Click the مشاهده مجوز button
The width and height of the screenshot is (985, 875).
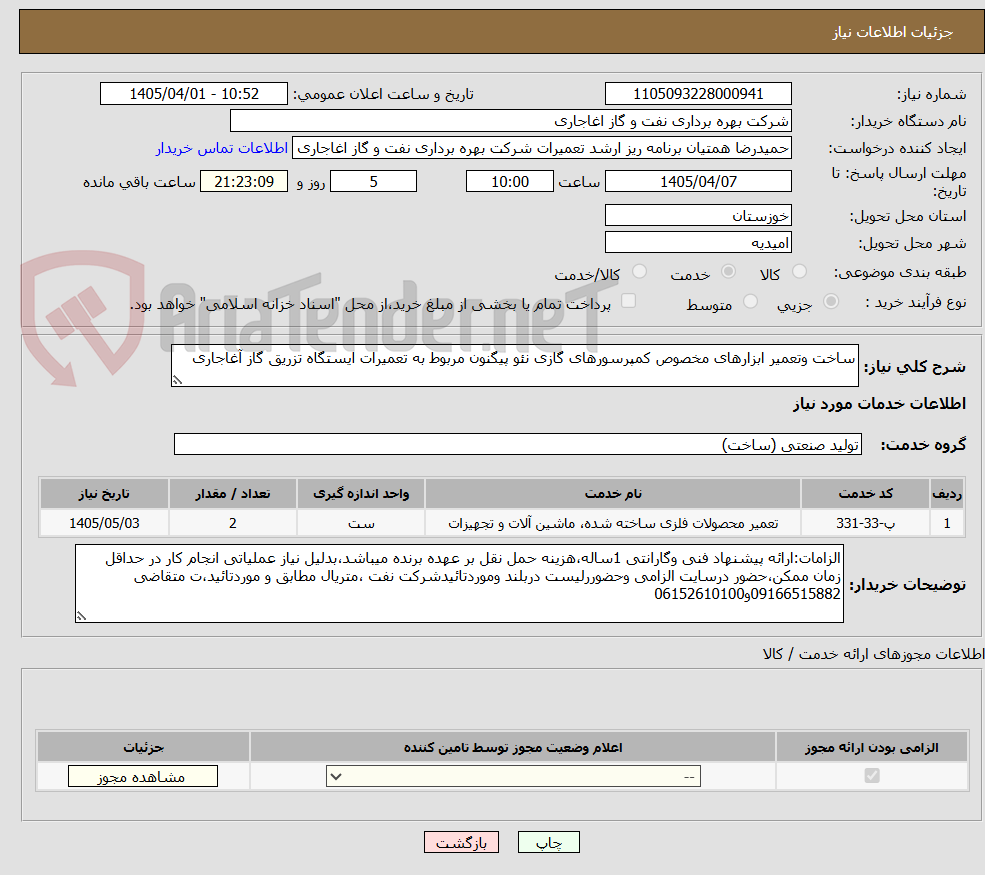click(143, 776)
